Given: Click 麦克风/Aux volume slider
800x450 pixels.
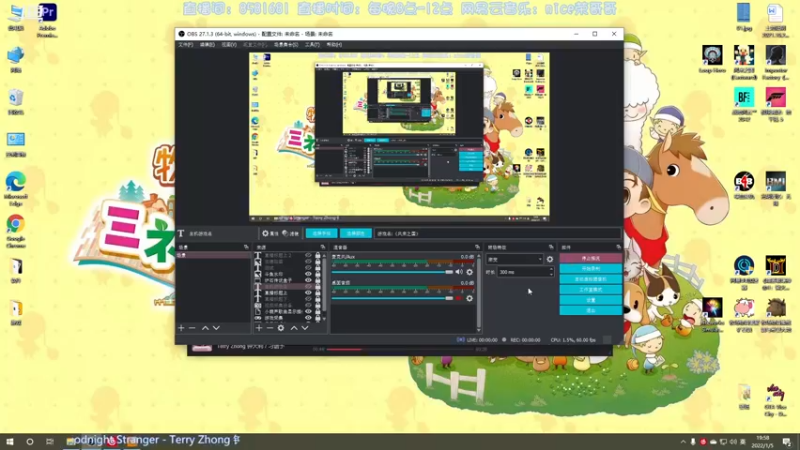Looking at the screenshot, I should point(392,272).
